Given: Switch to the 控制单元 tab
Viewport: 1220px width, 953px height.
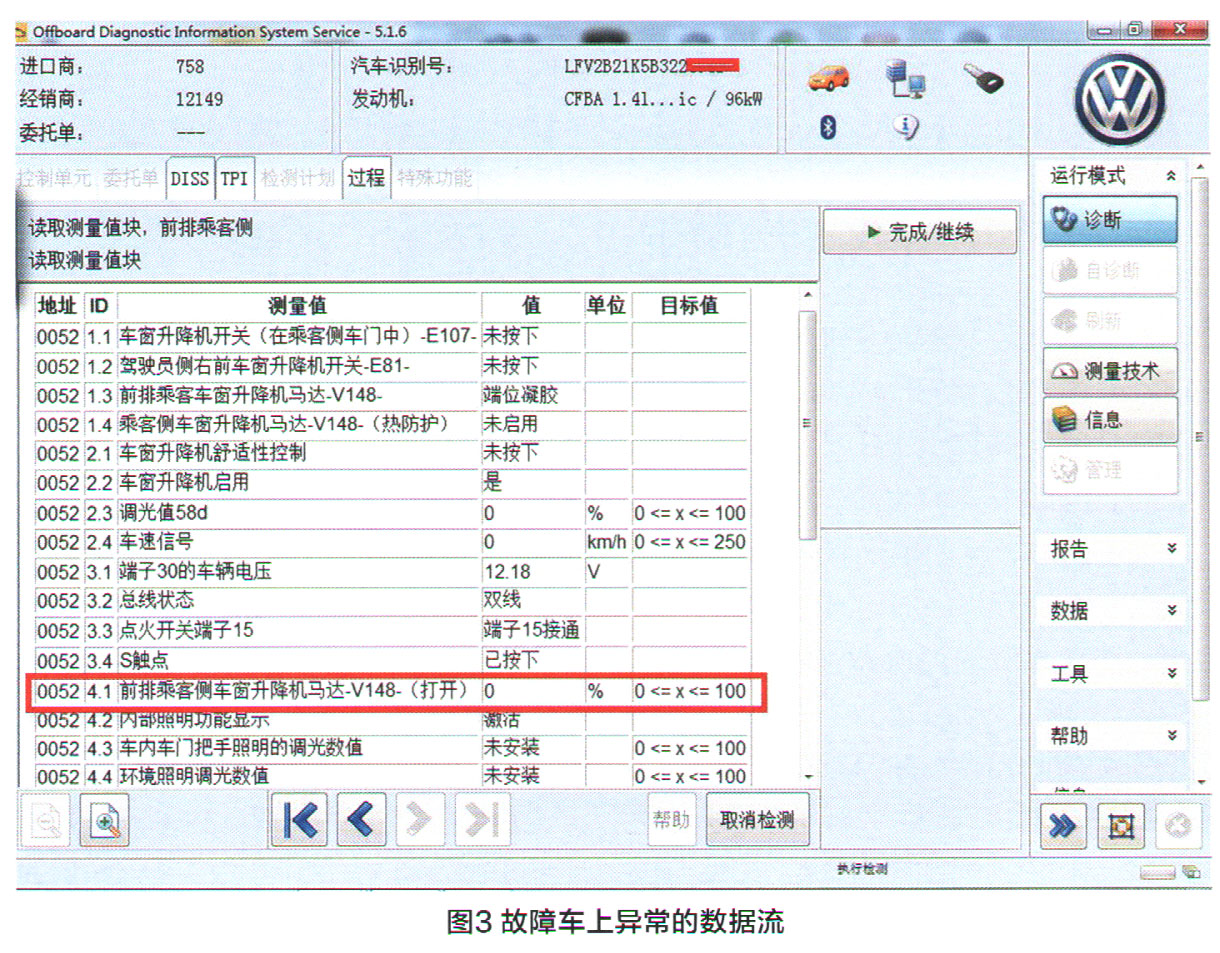Looking at the screenshot, I should 54,178.
